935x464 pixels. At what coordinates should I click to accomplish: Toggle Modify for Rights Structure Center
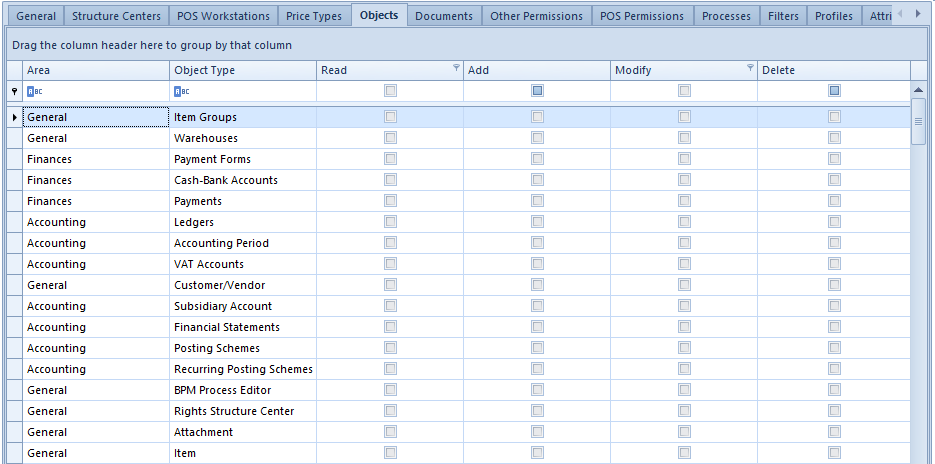(685, 411)
